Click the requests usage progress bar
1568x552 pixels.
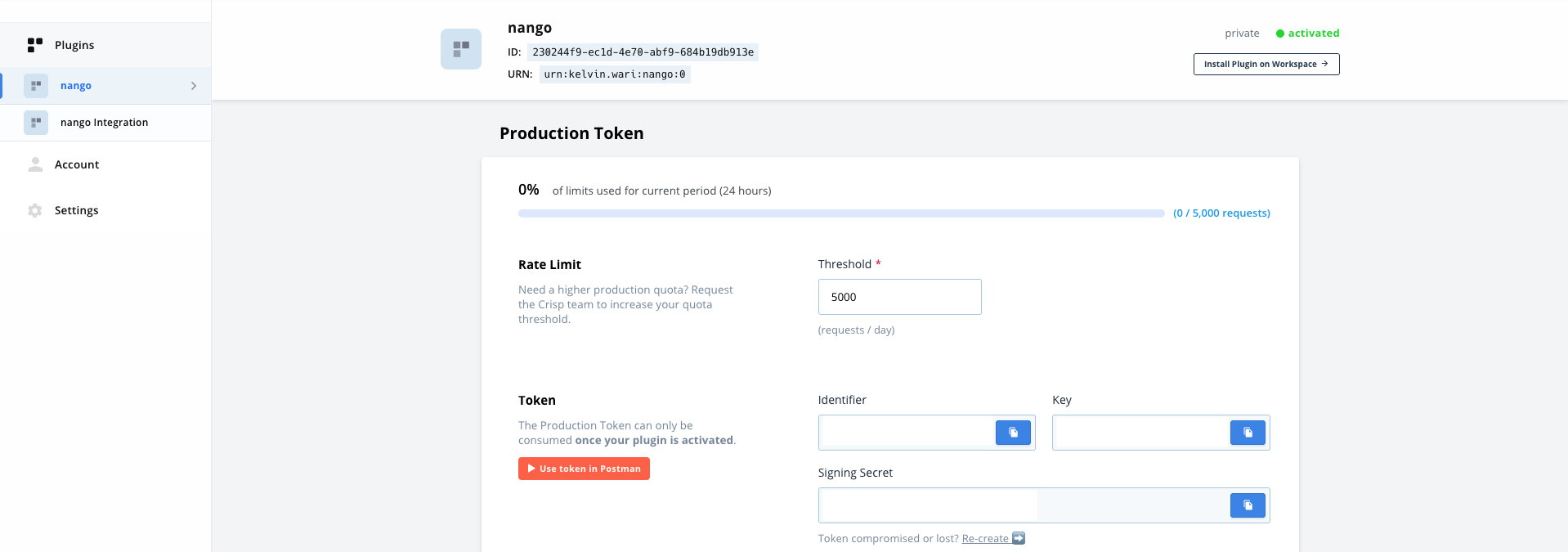(x=840, y=213)
